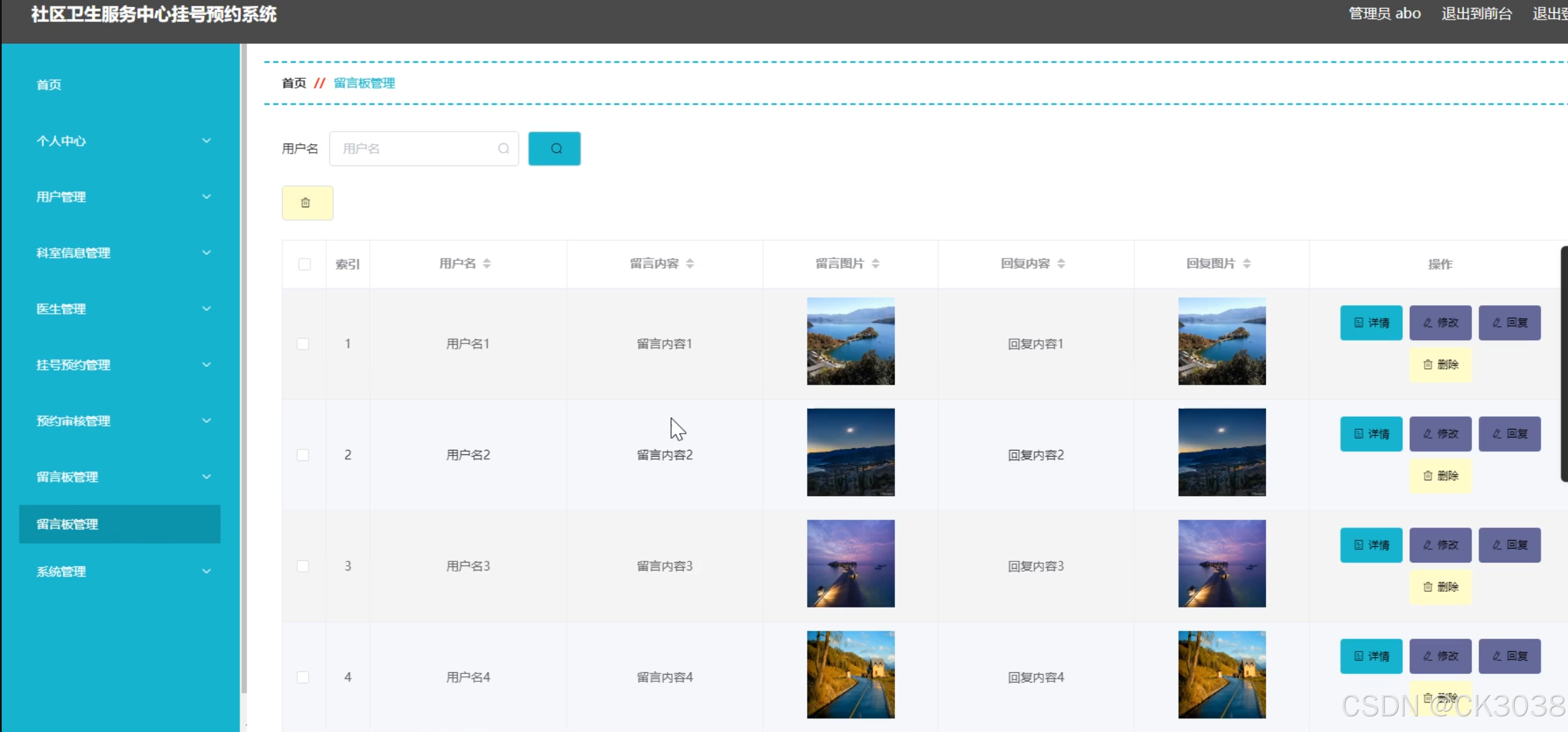The width and height of the screenshot is (1568, 732).
Task: Click 回复 reply button in row 3
Action: pos(1509,545)
